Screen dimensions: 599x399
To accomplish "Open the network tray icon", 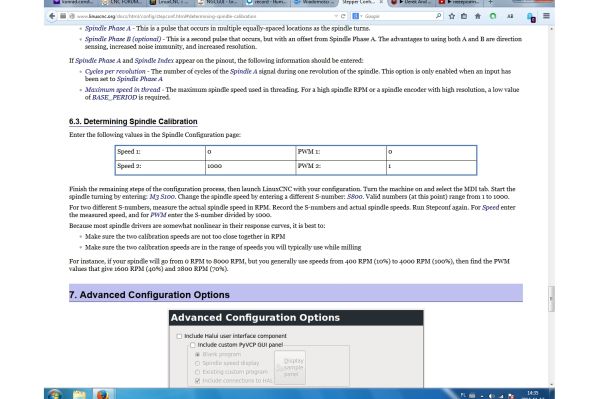I will [x=501, y=396].
